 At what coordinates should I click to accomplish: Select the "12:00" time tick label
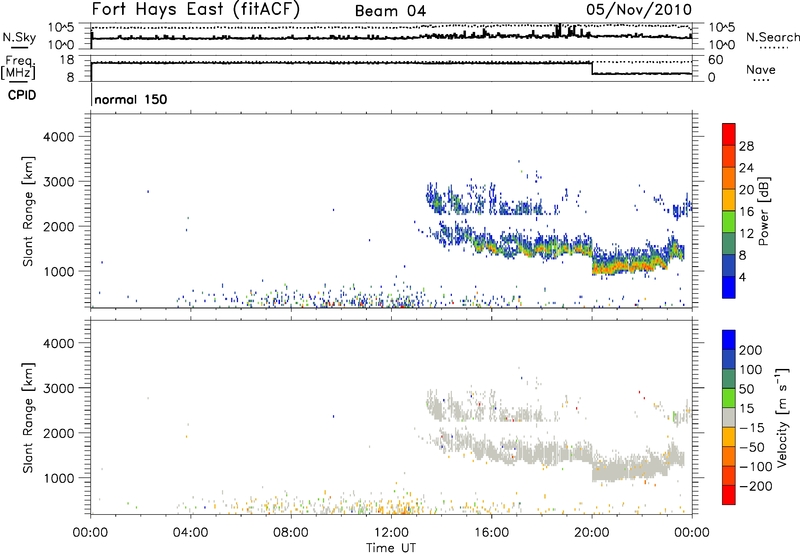pyautogui.click(x=391, y=533)
